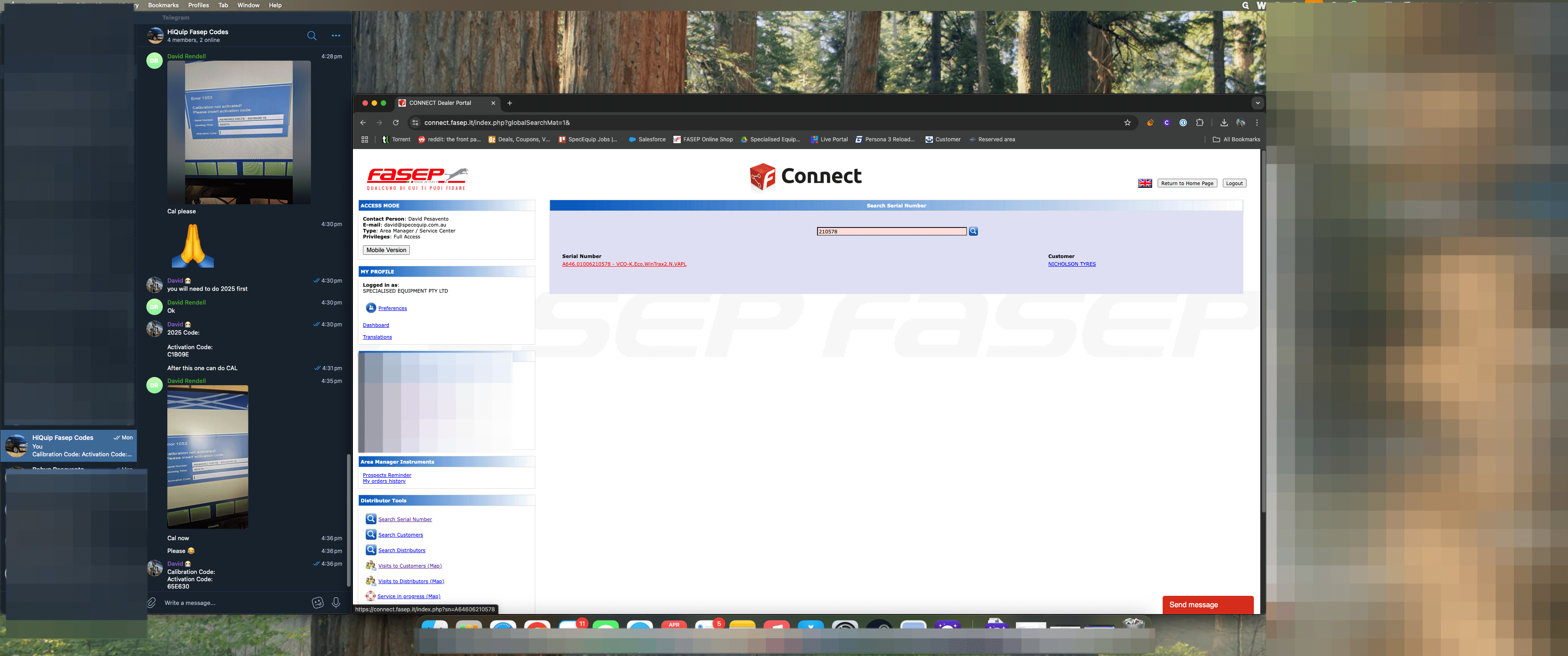This screenshot has height=656, width=1568.
Task: Expand the Chrome tab search chevron
Action: coord(1258,103)
